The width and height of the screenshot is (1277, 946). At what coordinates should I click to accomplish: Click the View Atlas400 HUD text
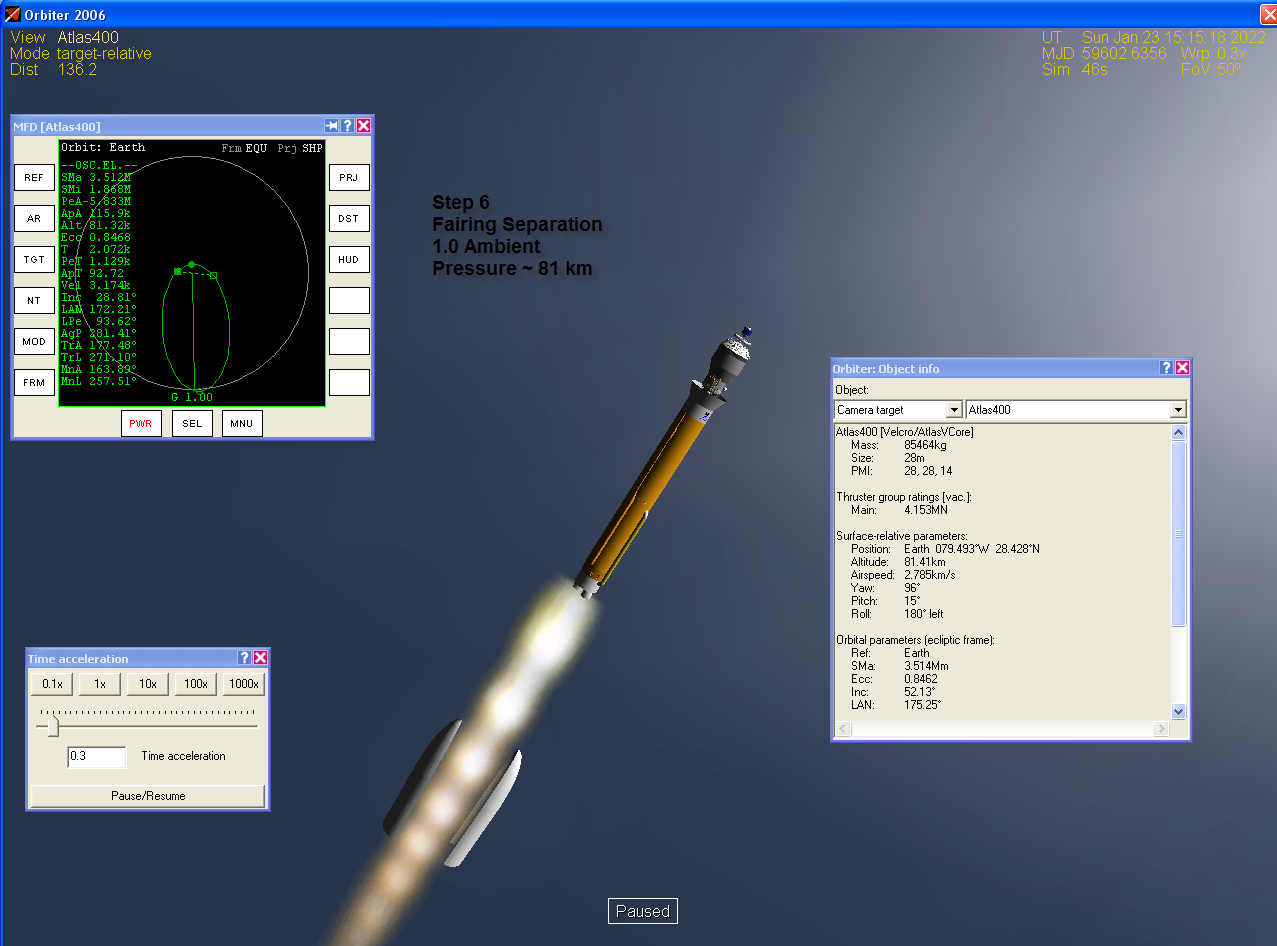click(x=64, y=38)
